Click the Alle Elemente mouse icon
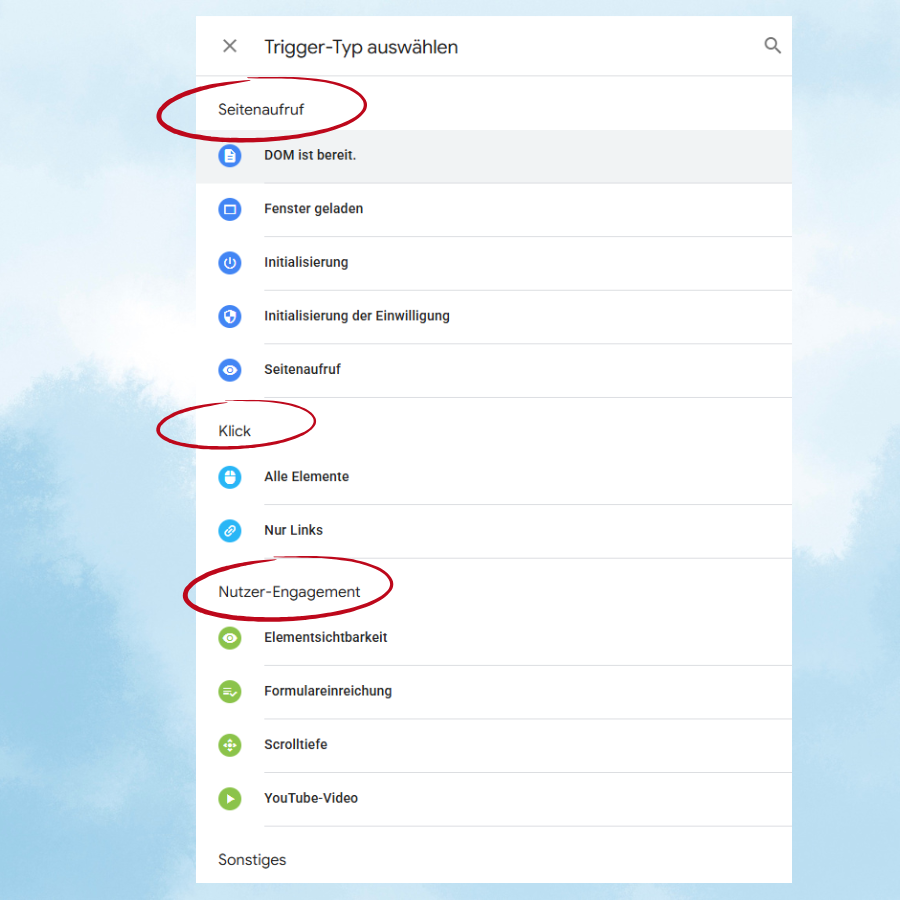The image size is (900, 900). coord(230,477)
